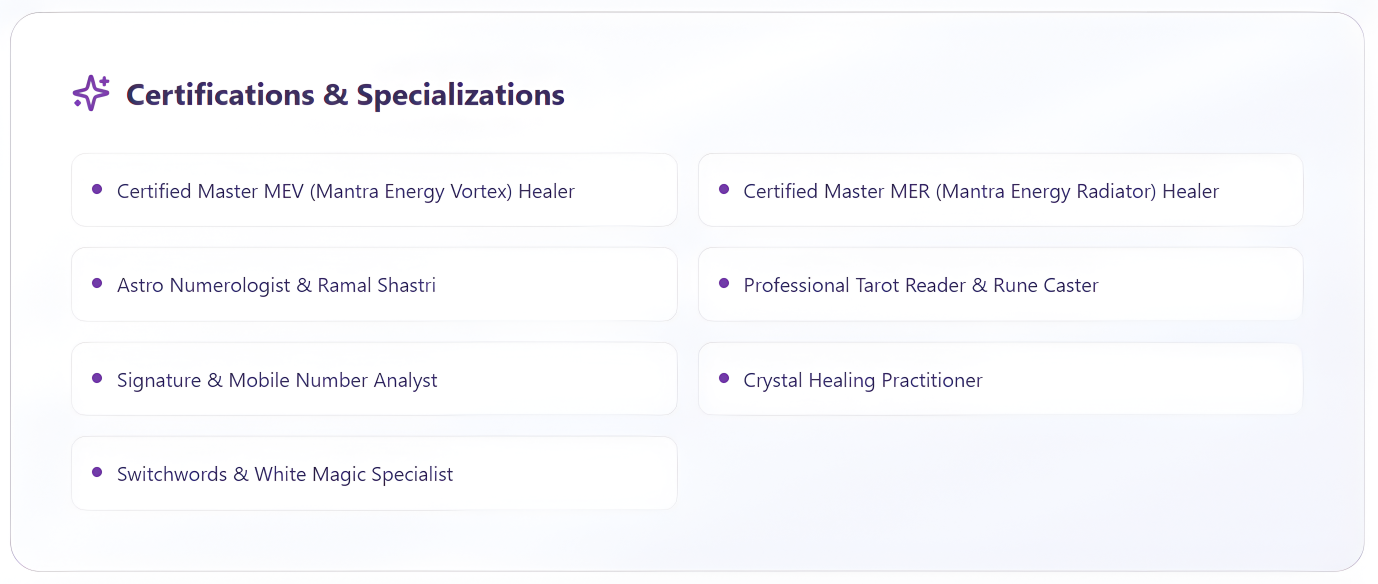Click the bullet beside Switchwords & White Magic
This screenshot has width=1378, height=584.
tap(97, 472)
